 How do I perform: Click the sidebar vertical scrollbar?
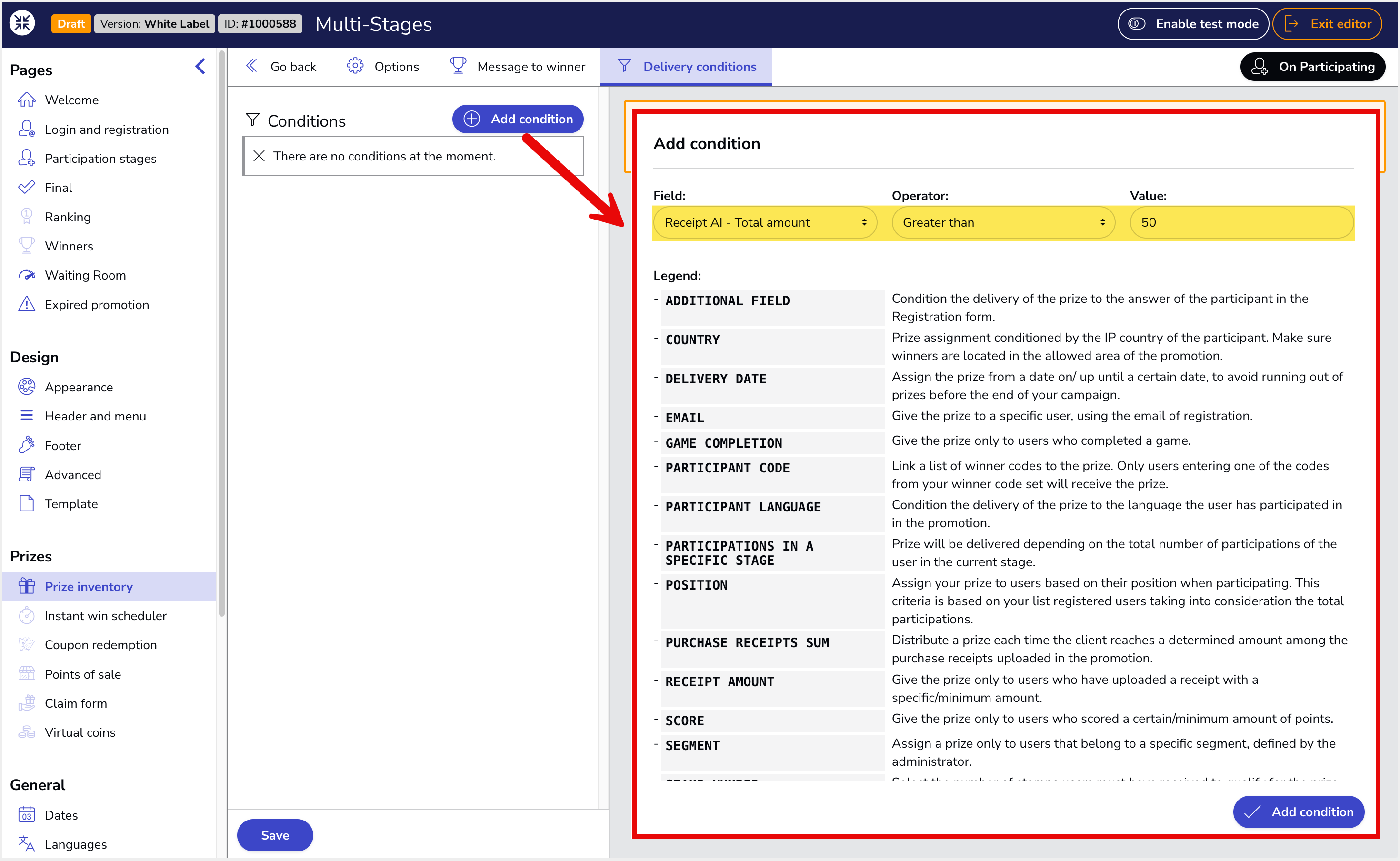pos(221,333)
